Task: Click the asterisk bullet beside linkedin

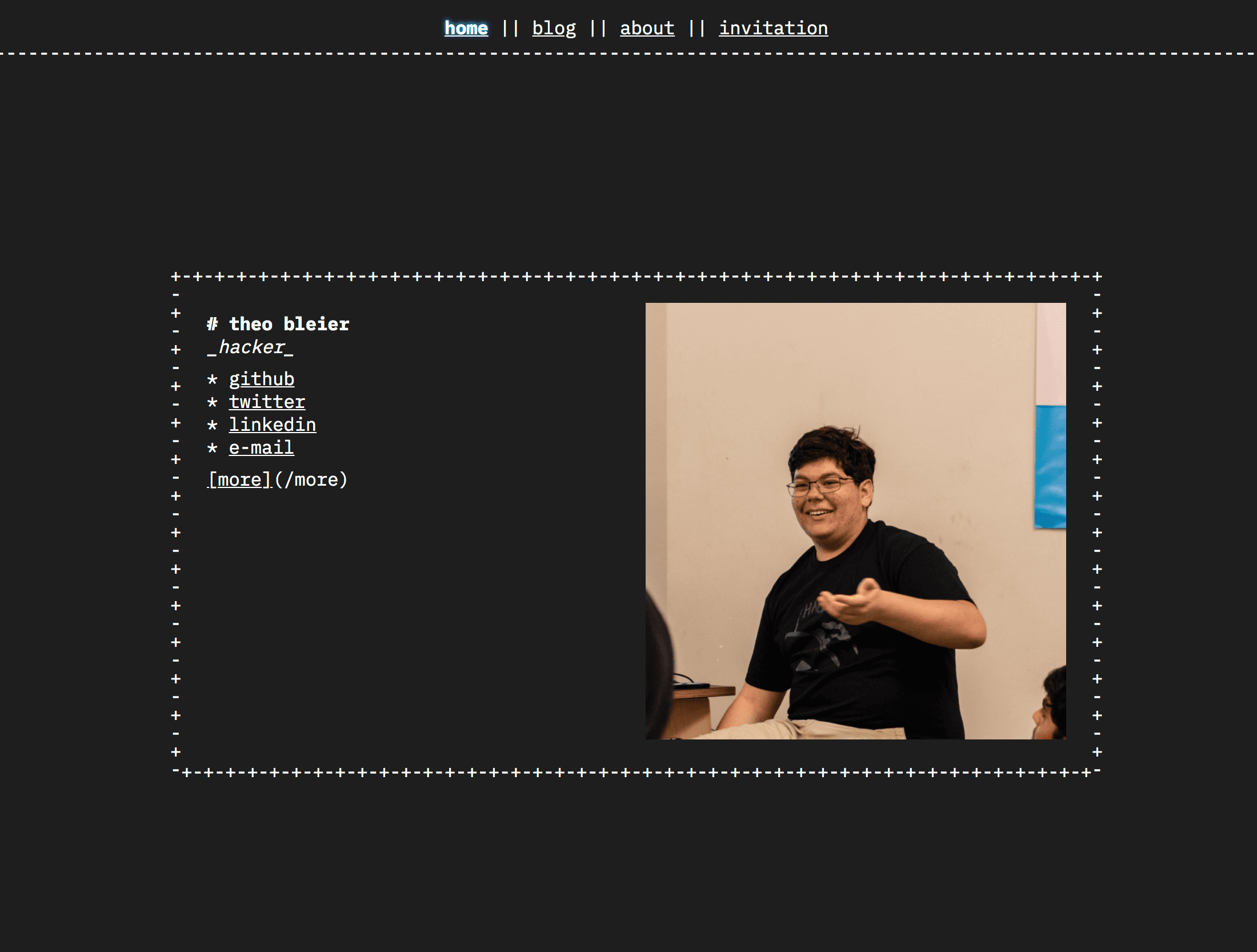Action: [x=212, y=425]
